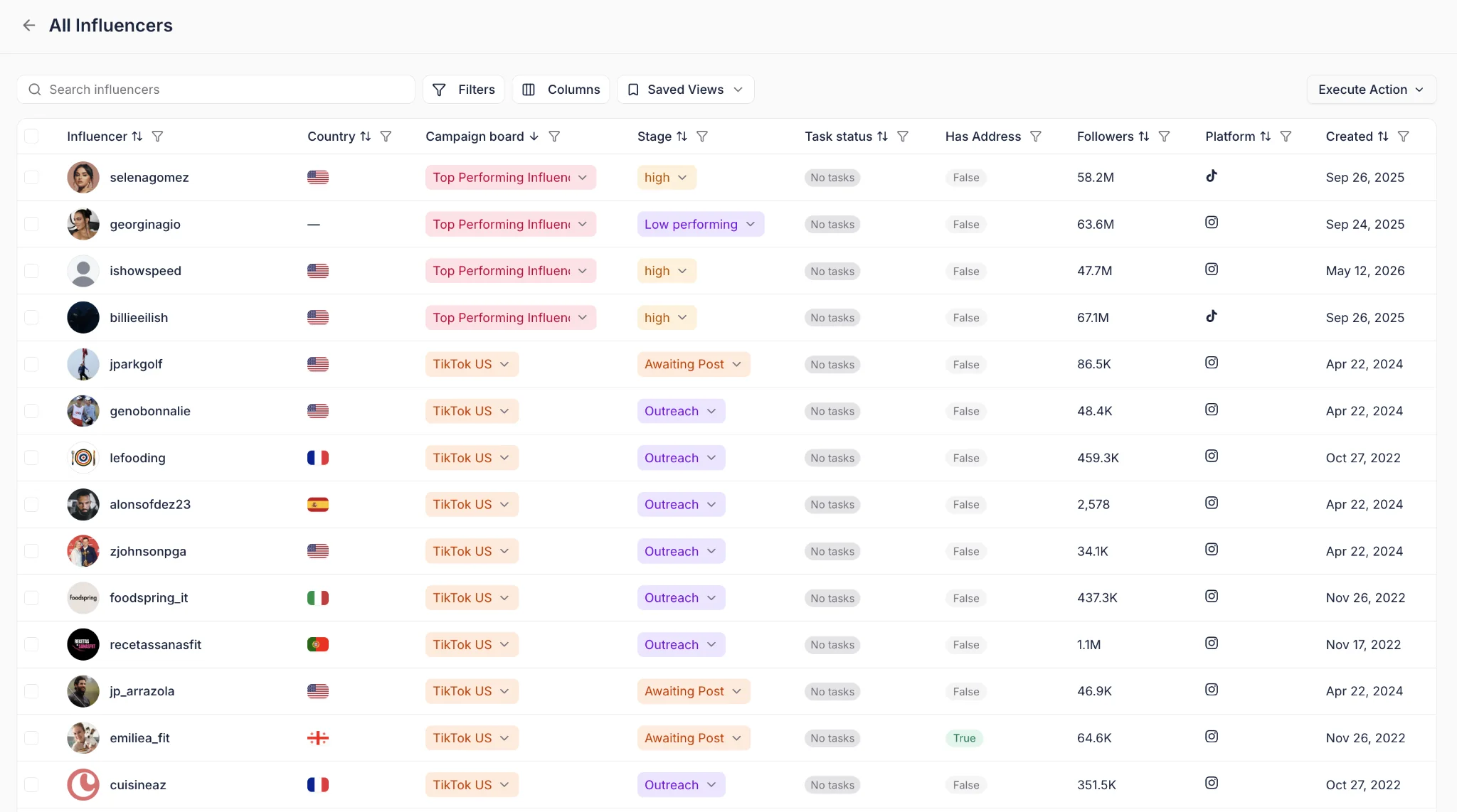Open the Campaign board column filter funnel
The height and width of the screenshot is (812, 1457).
[555, 137]
